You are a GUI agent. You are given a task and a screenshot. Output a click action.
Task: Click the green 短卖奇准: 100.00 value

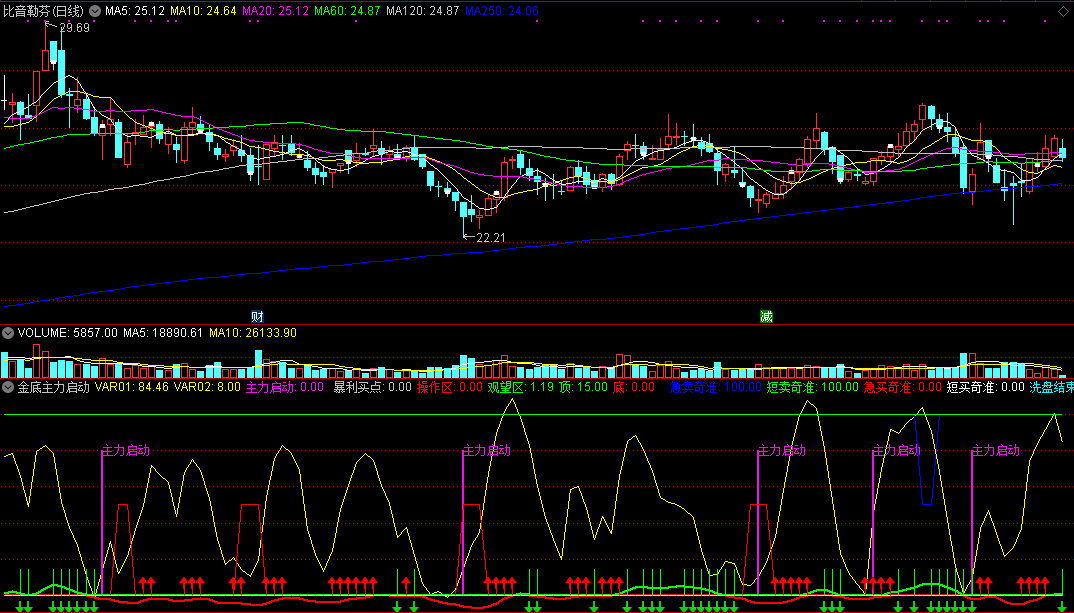pos(812,387)
